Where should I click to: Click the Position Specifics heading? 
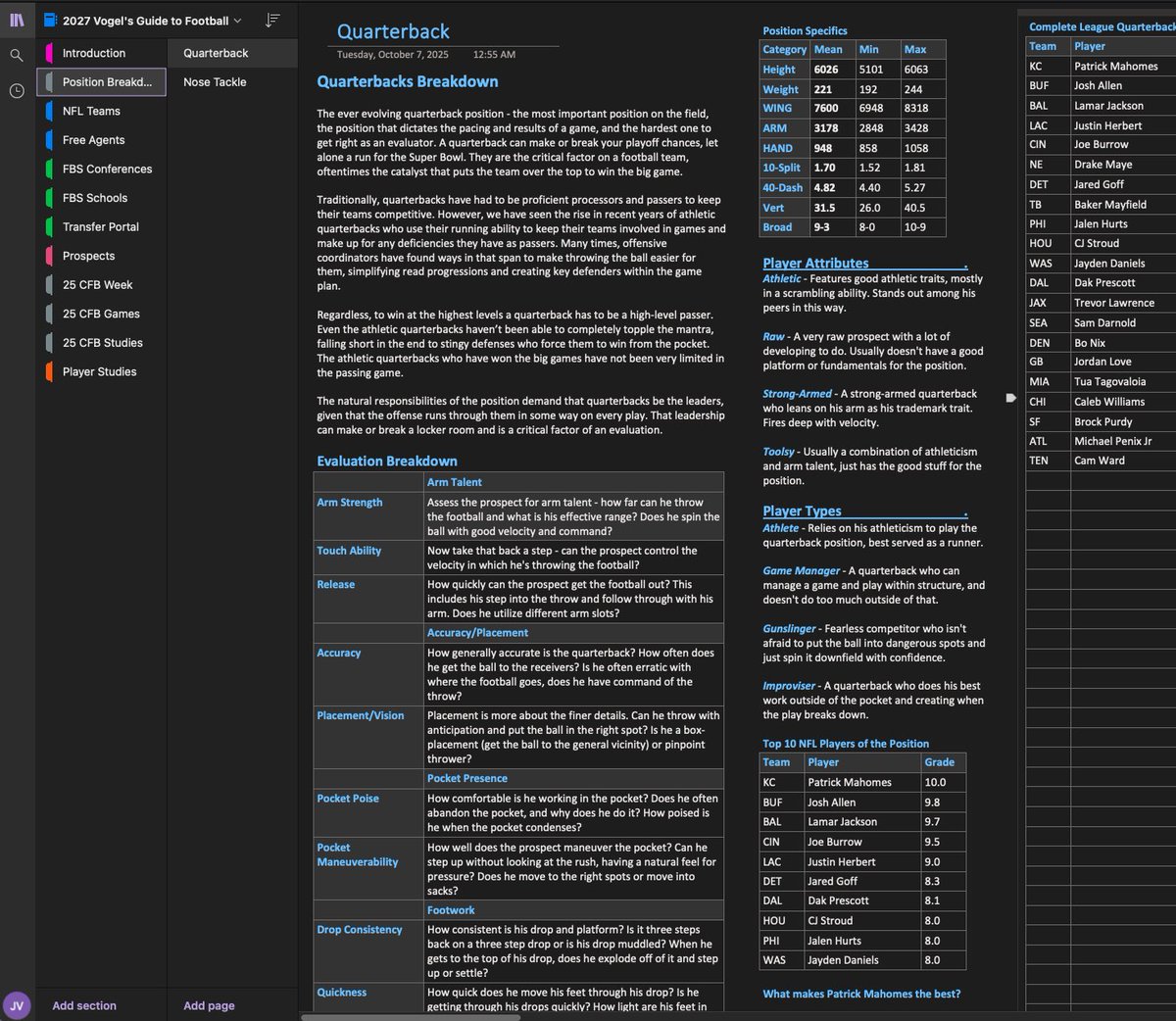(x=805, y=30)
